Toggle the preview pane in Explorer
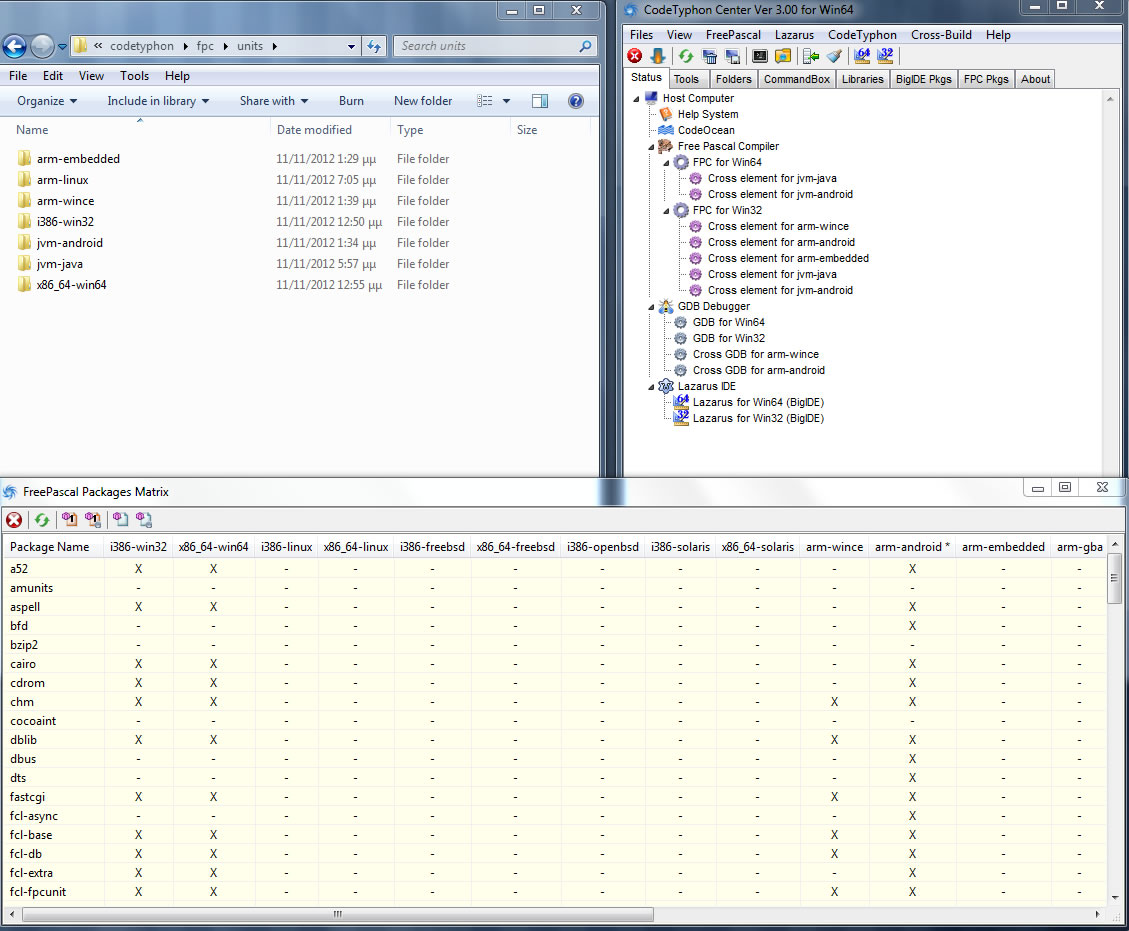1129x931 pixels. [x=540, y=101]
